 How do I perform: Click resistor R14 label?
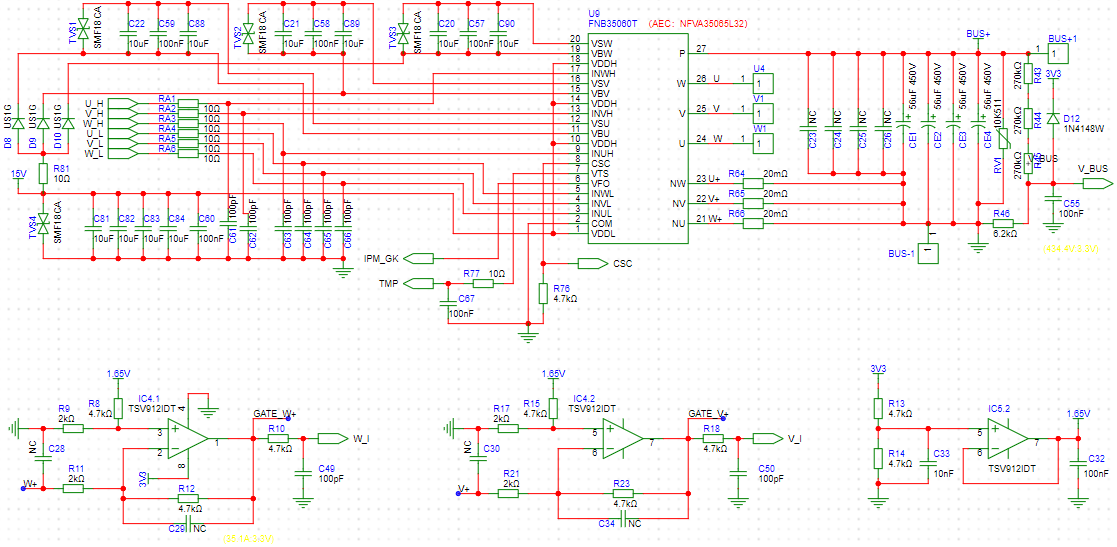tap(896, 453)
